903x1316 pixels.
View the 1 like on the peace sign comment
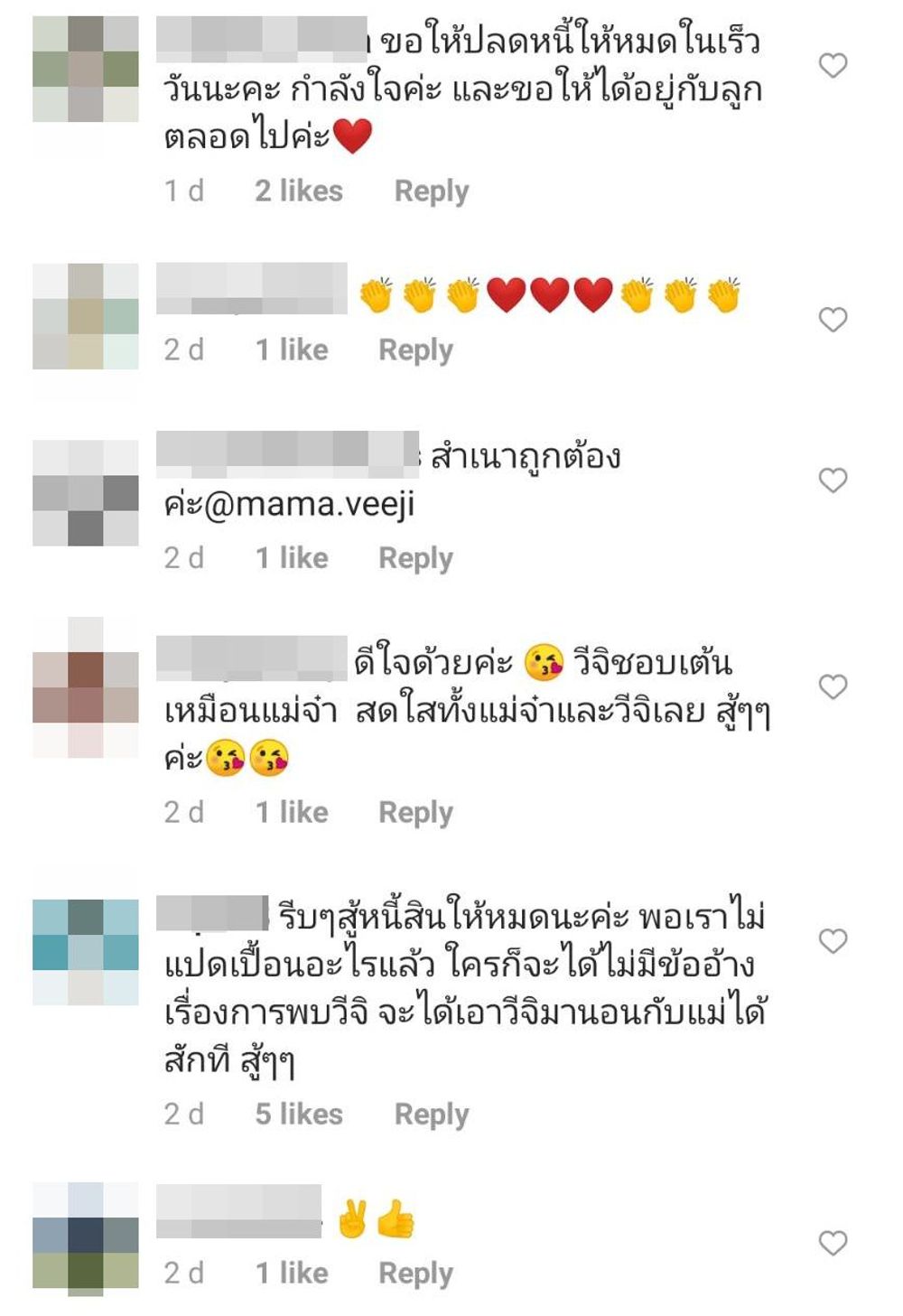pyautogui.click(x=292, y=1274)
